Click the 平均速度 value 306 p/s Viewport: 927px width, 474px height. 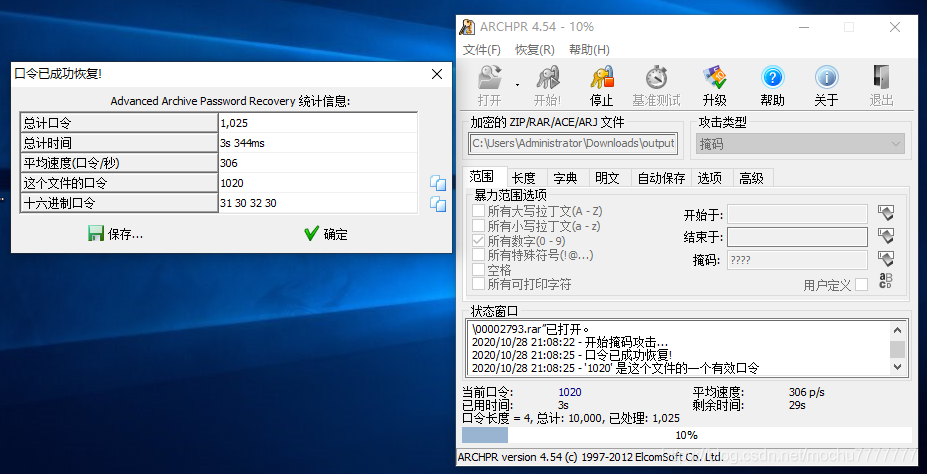point(806,392)
